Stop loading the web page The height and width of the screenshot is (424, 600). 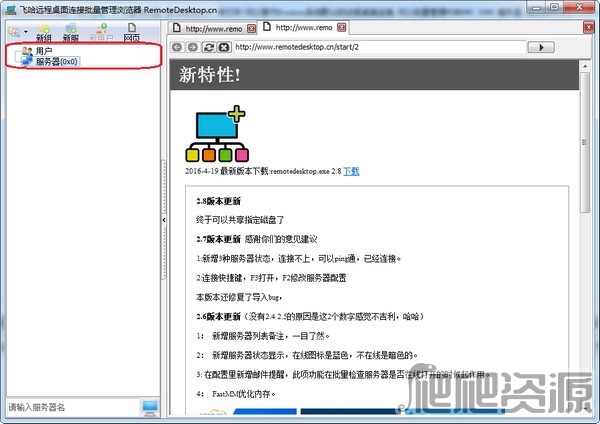tap(224, 47)
